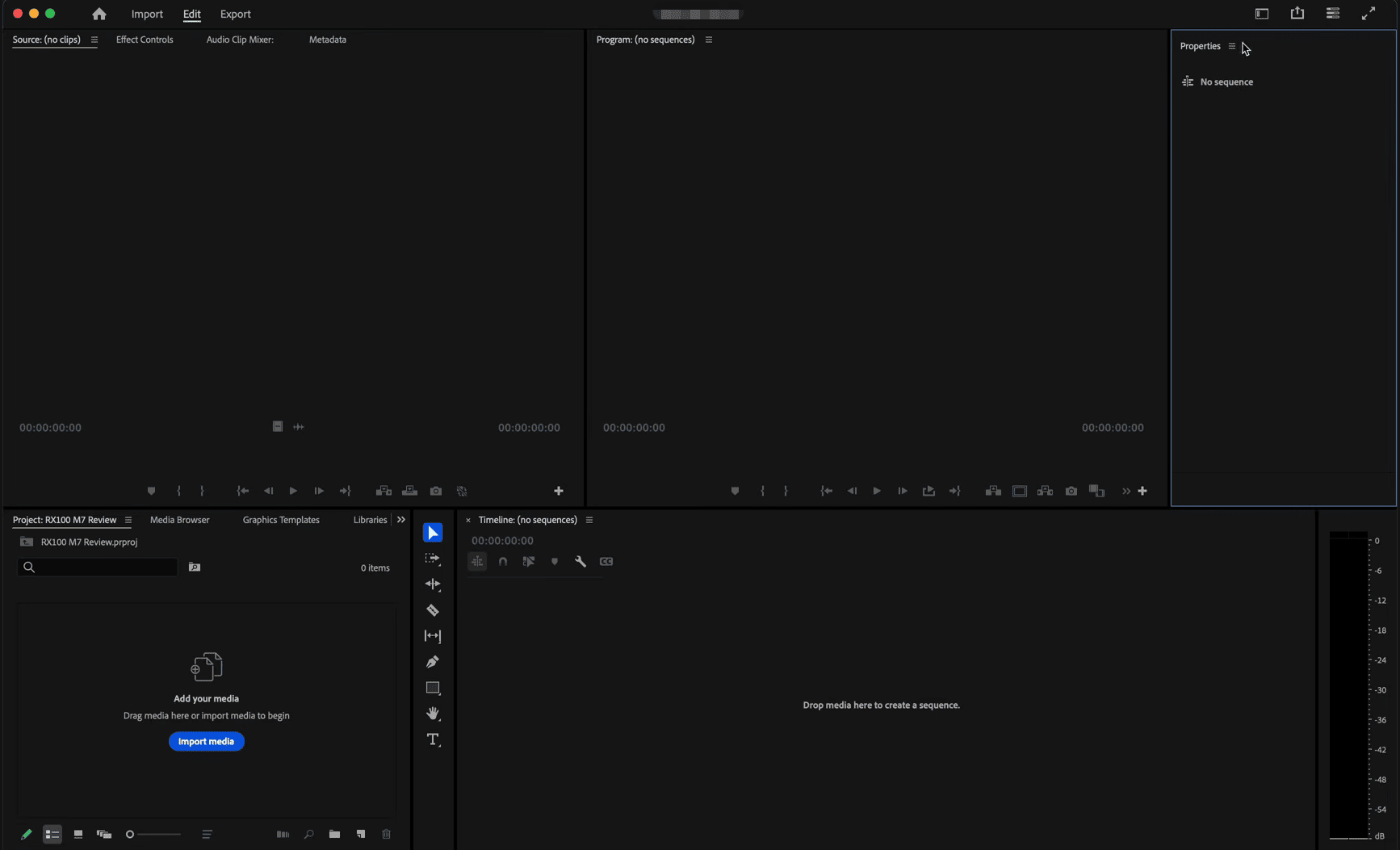Expand extra Program monitor buttons chevron
The width and height of the screenshot is (1400, 850).
coord(1126,491)
